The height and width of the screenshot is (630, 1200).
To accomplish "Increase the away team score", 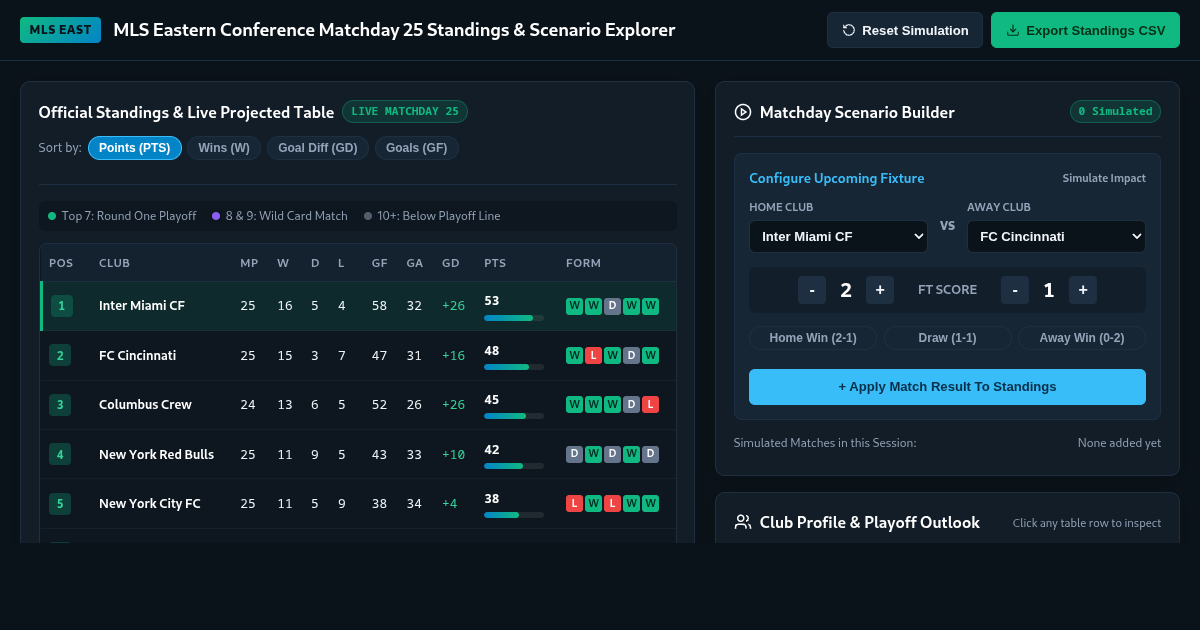I will pyautogui.click(x=1083, y=290).
